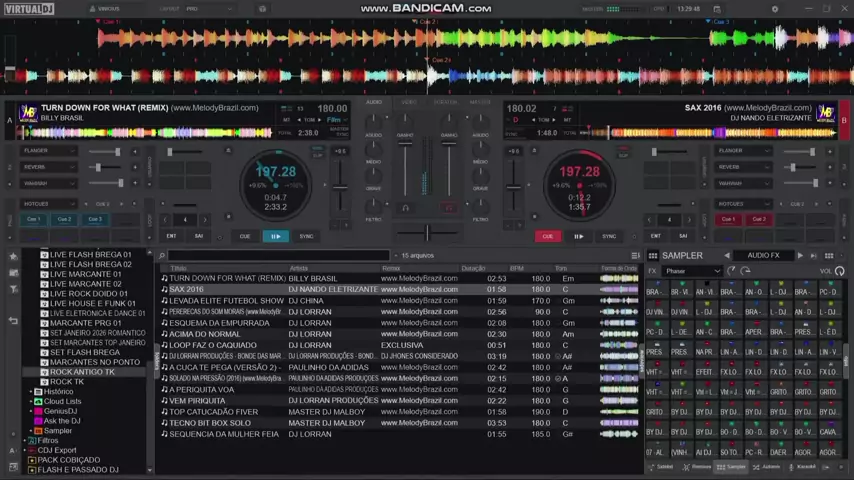Open the Phaser FX dropdown in sampler
This screenshot has width=854, height=480.
coord(692,271)
